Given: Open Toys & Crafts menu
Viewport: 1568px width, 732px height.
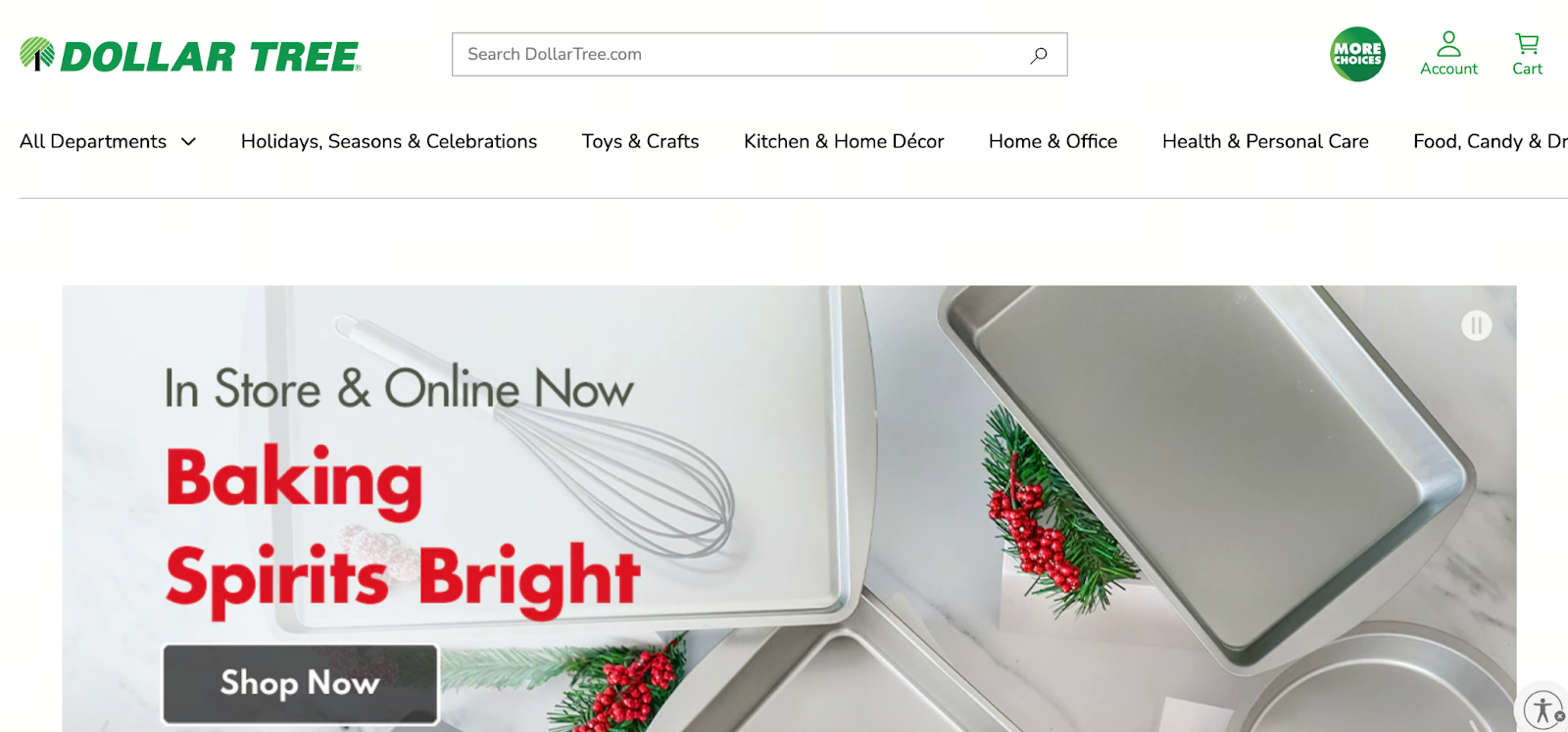Looking at the screenshot, I should (640, 141).
